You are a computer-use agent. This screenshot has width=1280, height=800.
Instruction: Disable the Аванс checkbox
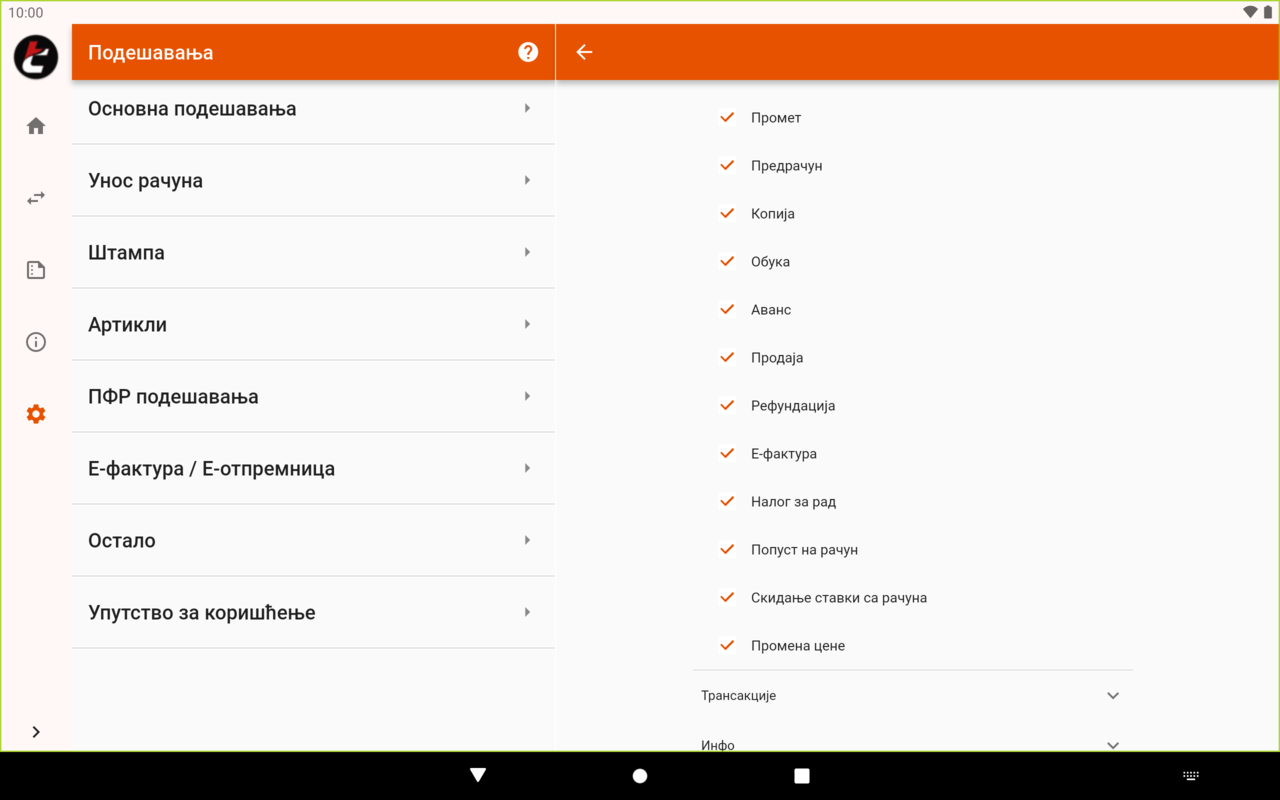[x=727, y=309]
